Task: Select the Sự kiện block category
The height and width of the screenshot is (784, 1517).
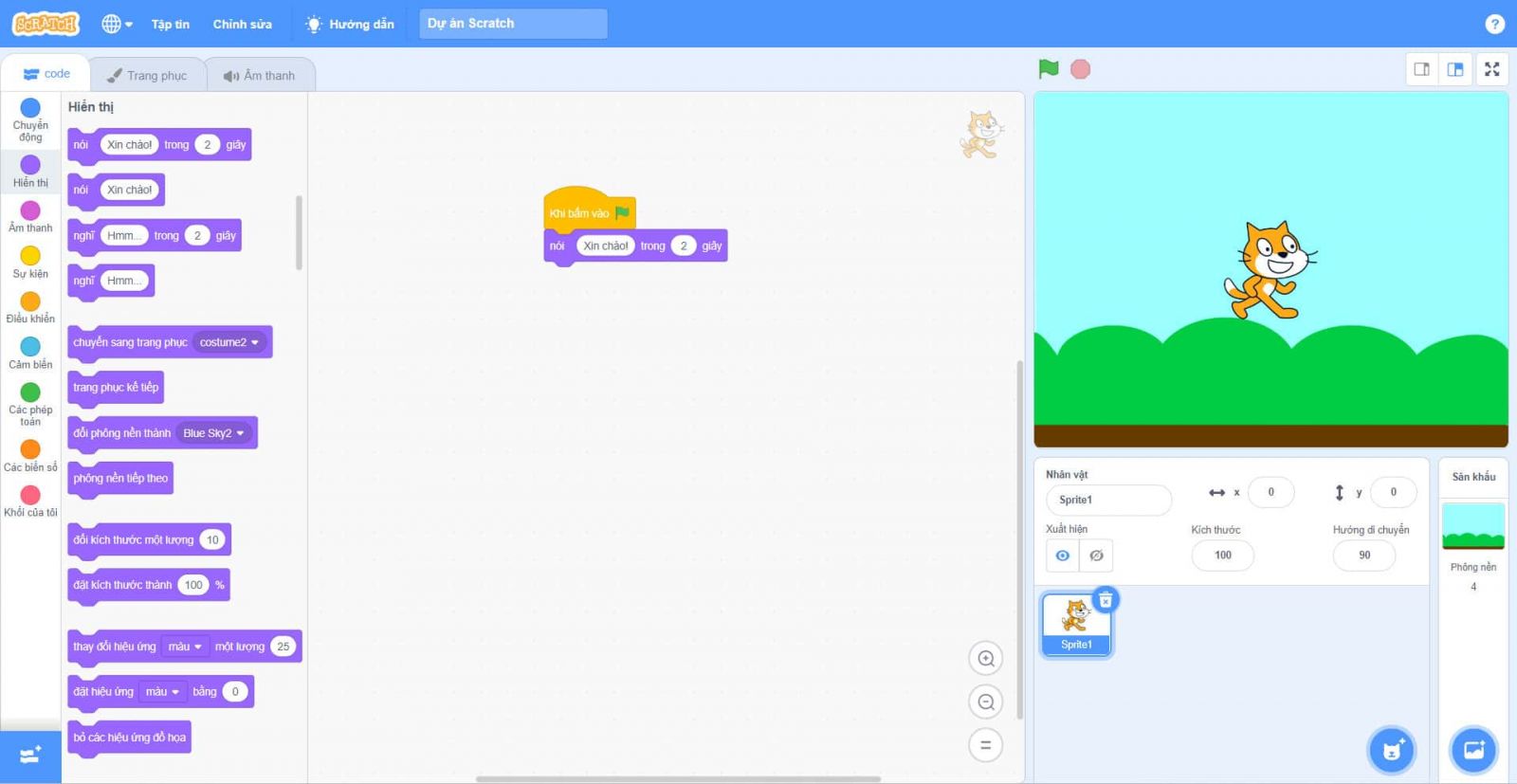Action: click(30, 263)
